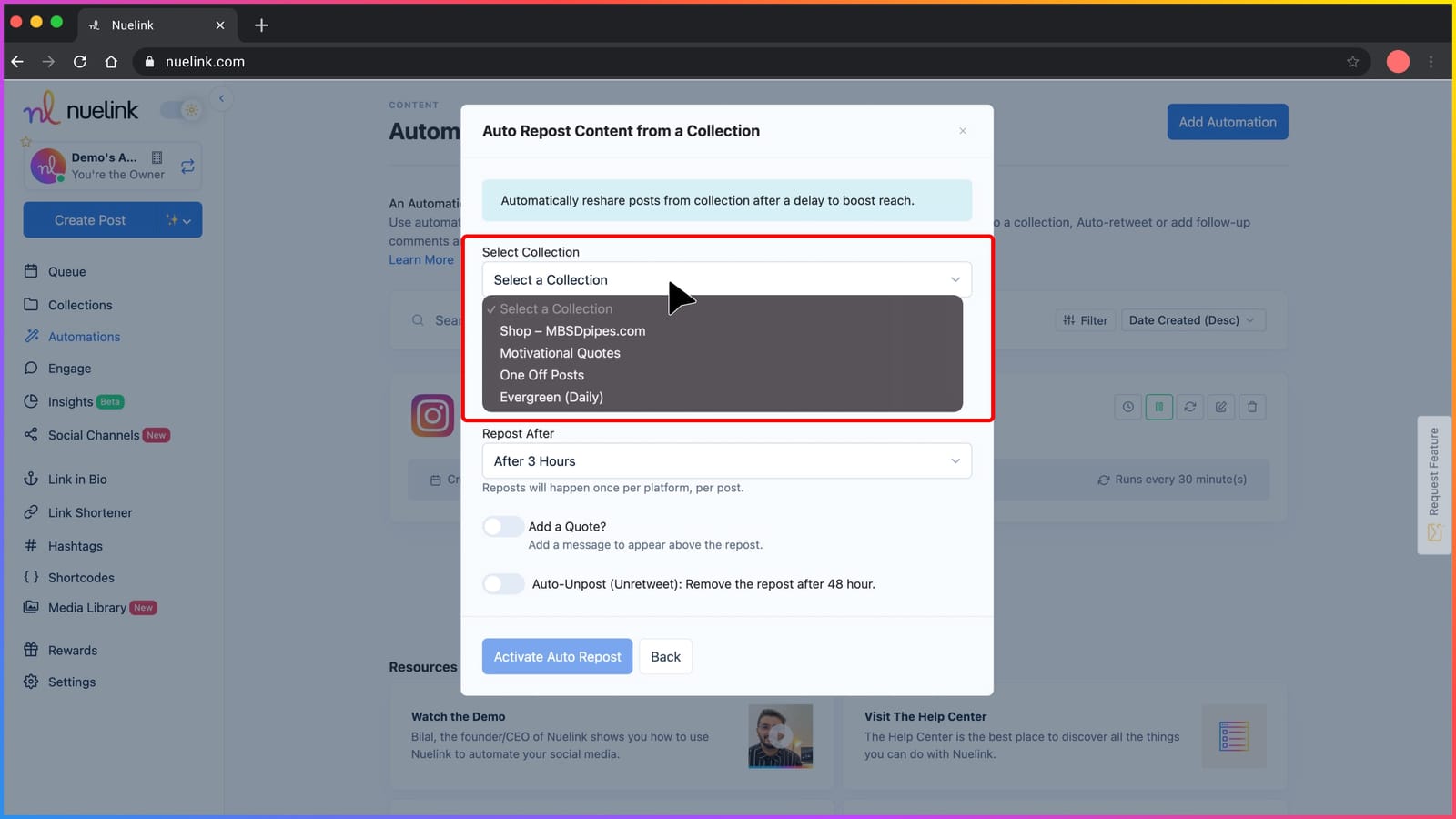Viewport: 1456px width, 819px height.
Task: Open Social Channels with the share icon
Action: click(x=30, y=435)
